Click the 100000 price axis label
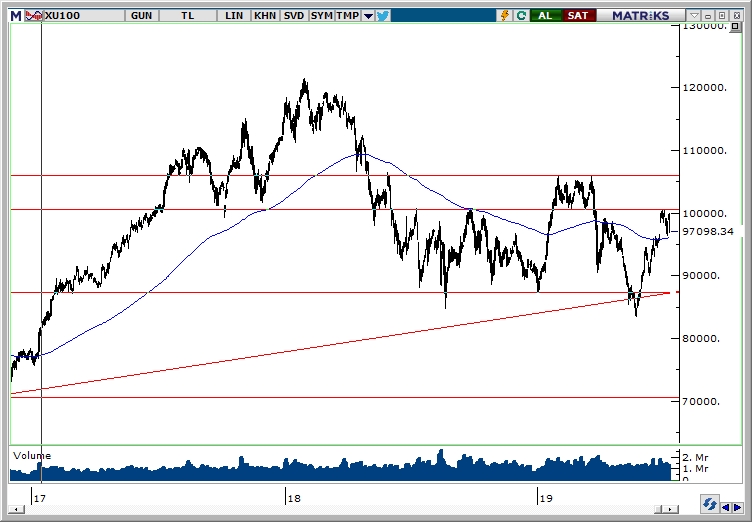Image resolution: width=752 pixels, height=522 pixels. [704, 214]
